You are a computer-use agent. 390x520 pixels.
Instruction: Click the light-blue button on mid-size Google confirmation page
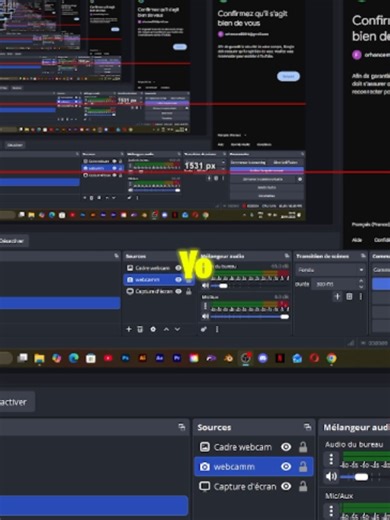(x=288, y=76)
